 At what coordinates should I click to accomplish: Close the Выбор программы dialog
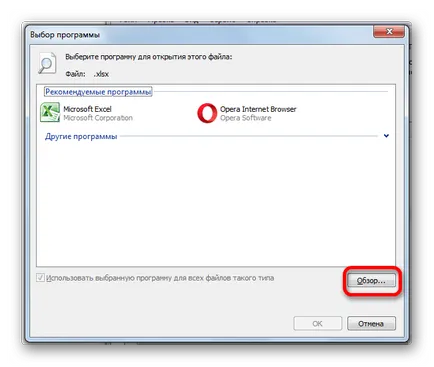click(x=389, y=32)
